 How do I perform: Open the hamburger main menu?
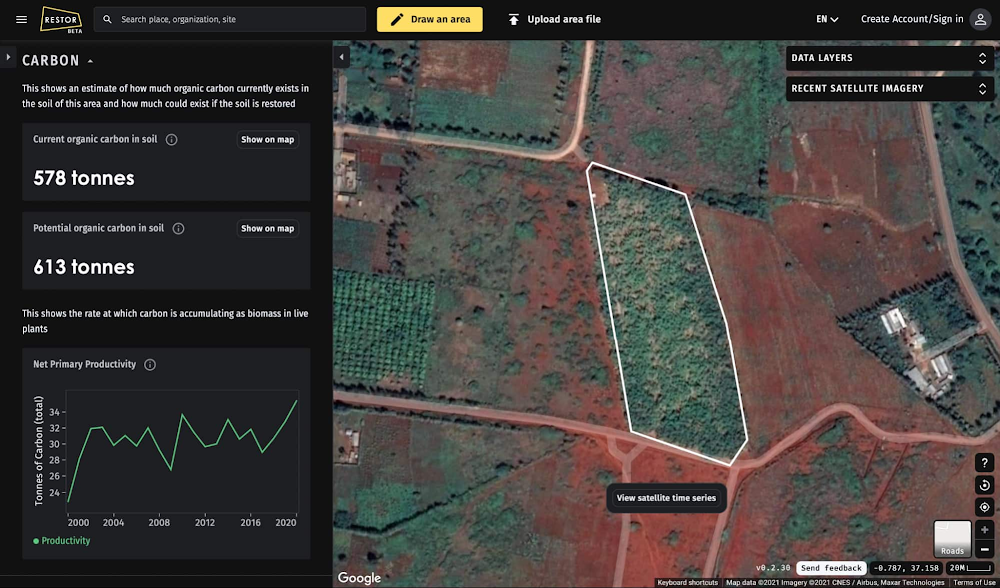[21, 19]
